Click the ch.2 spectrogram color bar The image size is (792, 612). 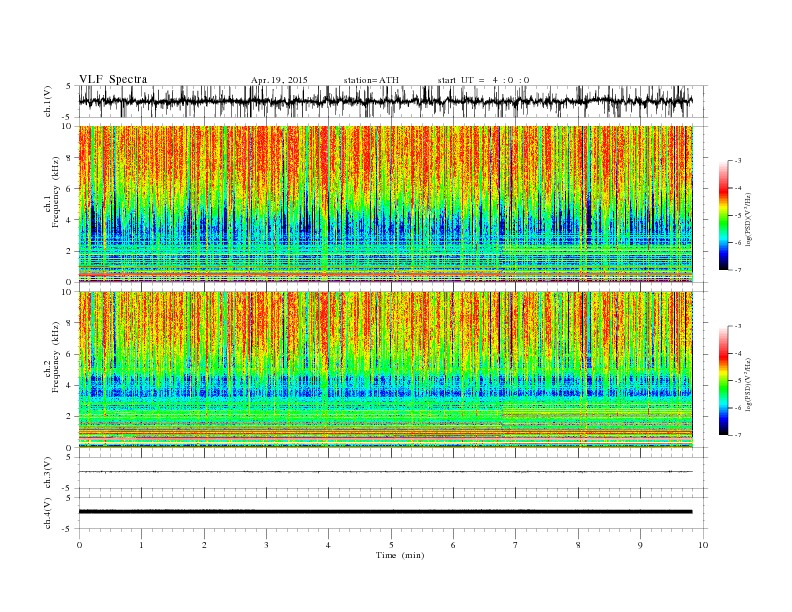(723, 380)
